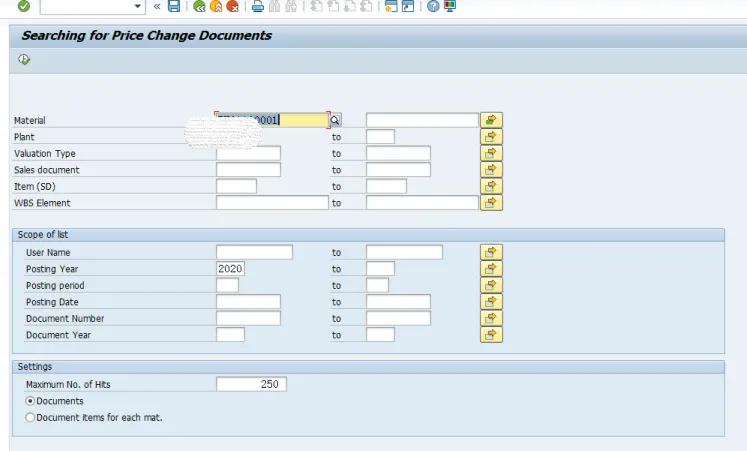Screen dimensions: 747x451
Task: Click the Generate Shortcut icon
Action: tap(408, 6)
